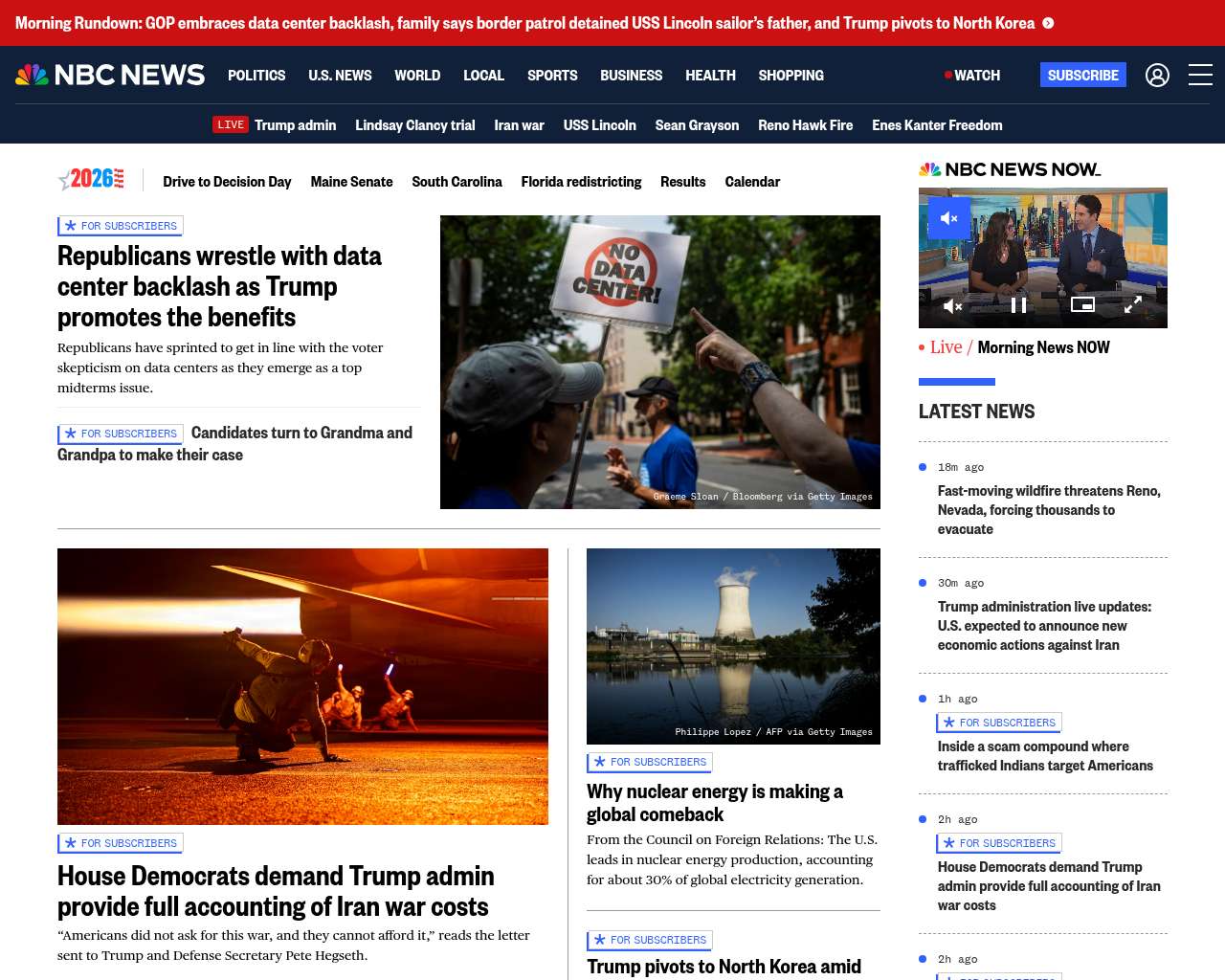Select the Florida redistricting tab
The width and height of the screenshot is (1225, 980).
coord(581,181)
